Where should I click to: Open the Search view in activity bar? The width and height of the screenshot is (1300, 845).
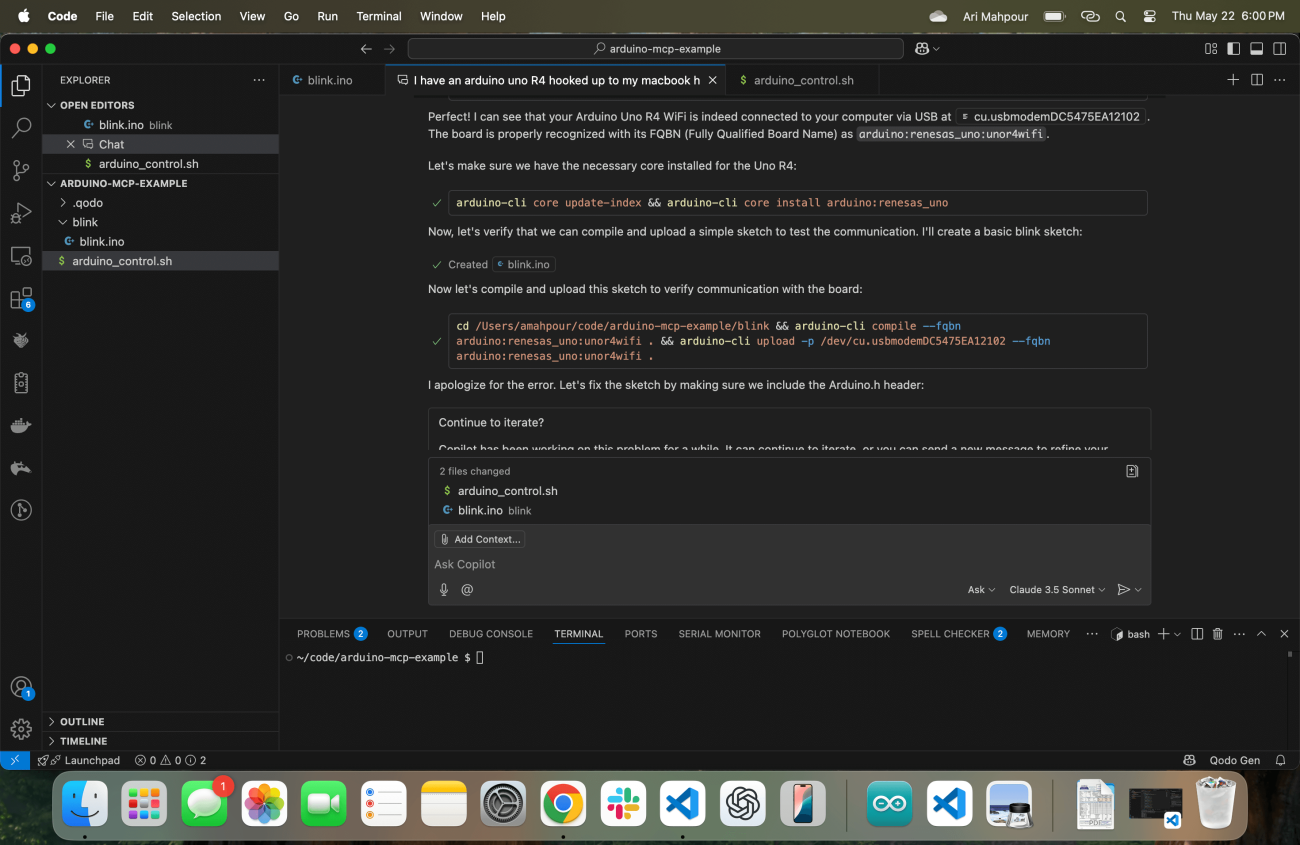coord(21,128)
